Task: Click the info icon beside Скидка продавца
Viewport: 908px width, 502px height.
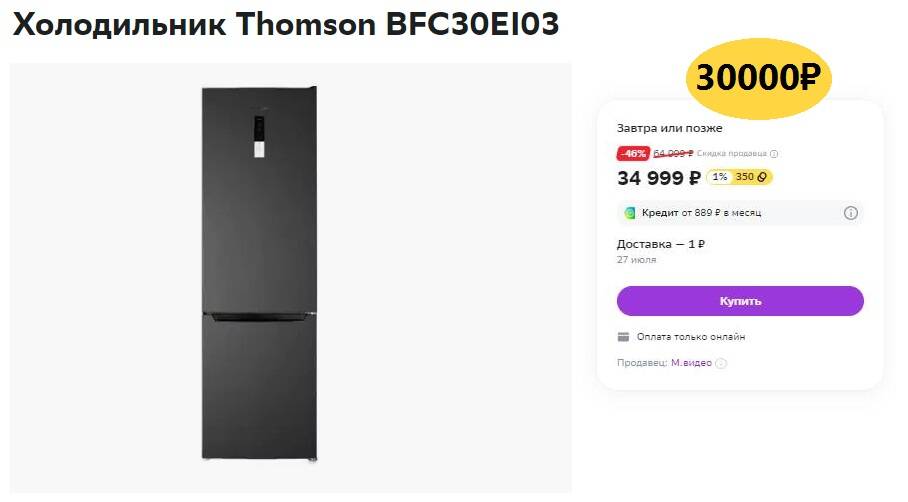Action: 774,154
